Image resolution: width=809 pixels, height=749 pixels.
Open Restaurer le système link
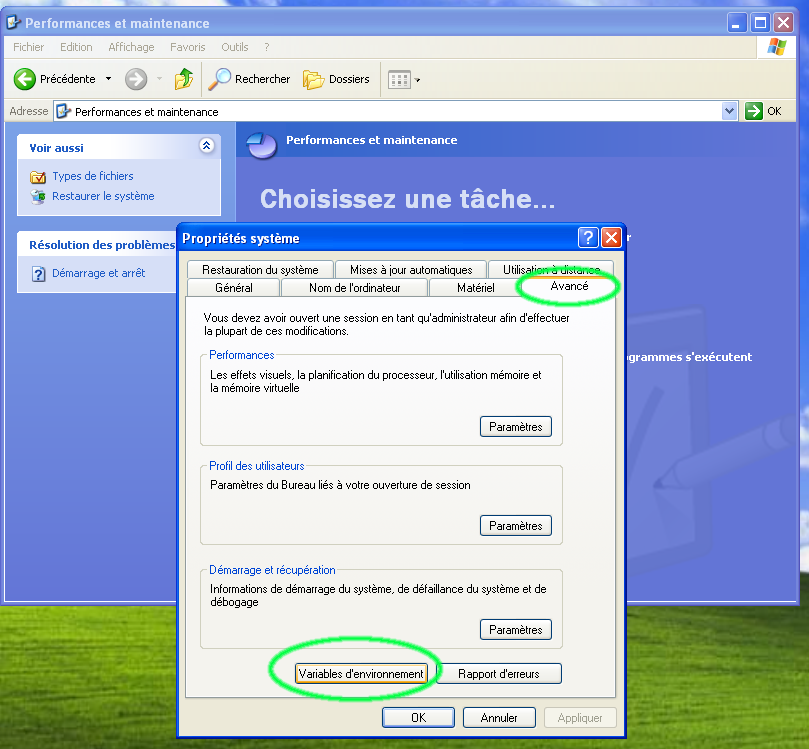pyautogui.click(x=103, y=196)
